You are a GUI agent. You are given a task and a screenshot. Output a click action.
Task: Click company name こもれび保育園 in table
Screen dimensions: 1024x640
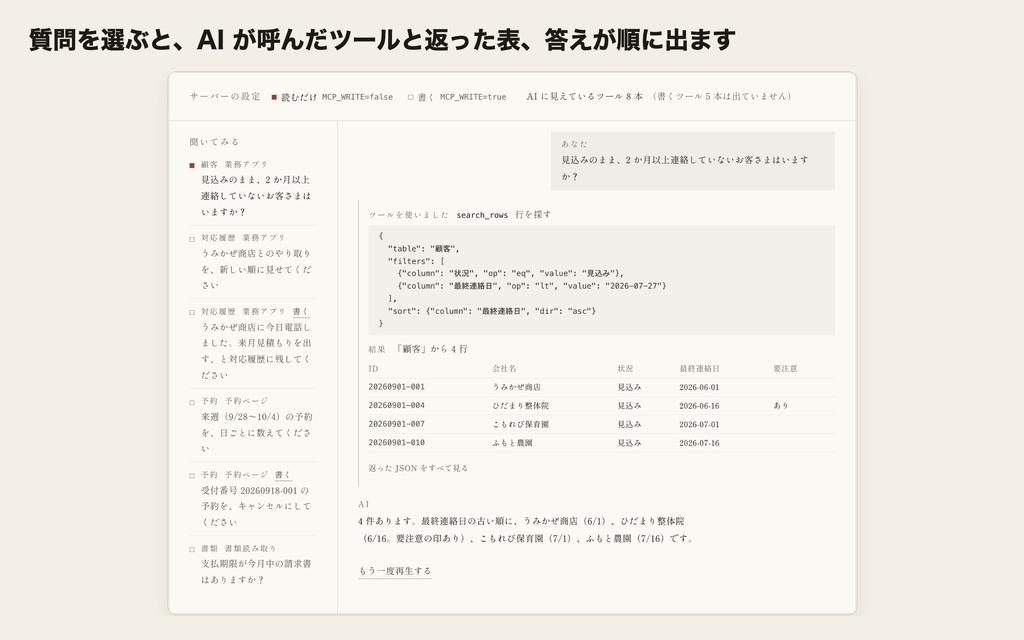[520, 424]
